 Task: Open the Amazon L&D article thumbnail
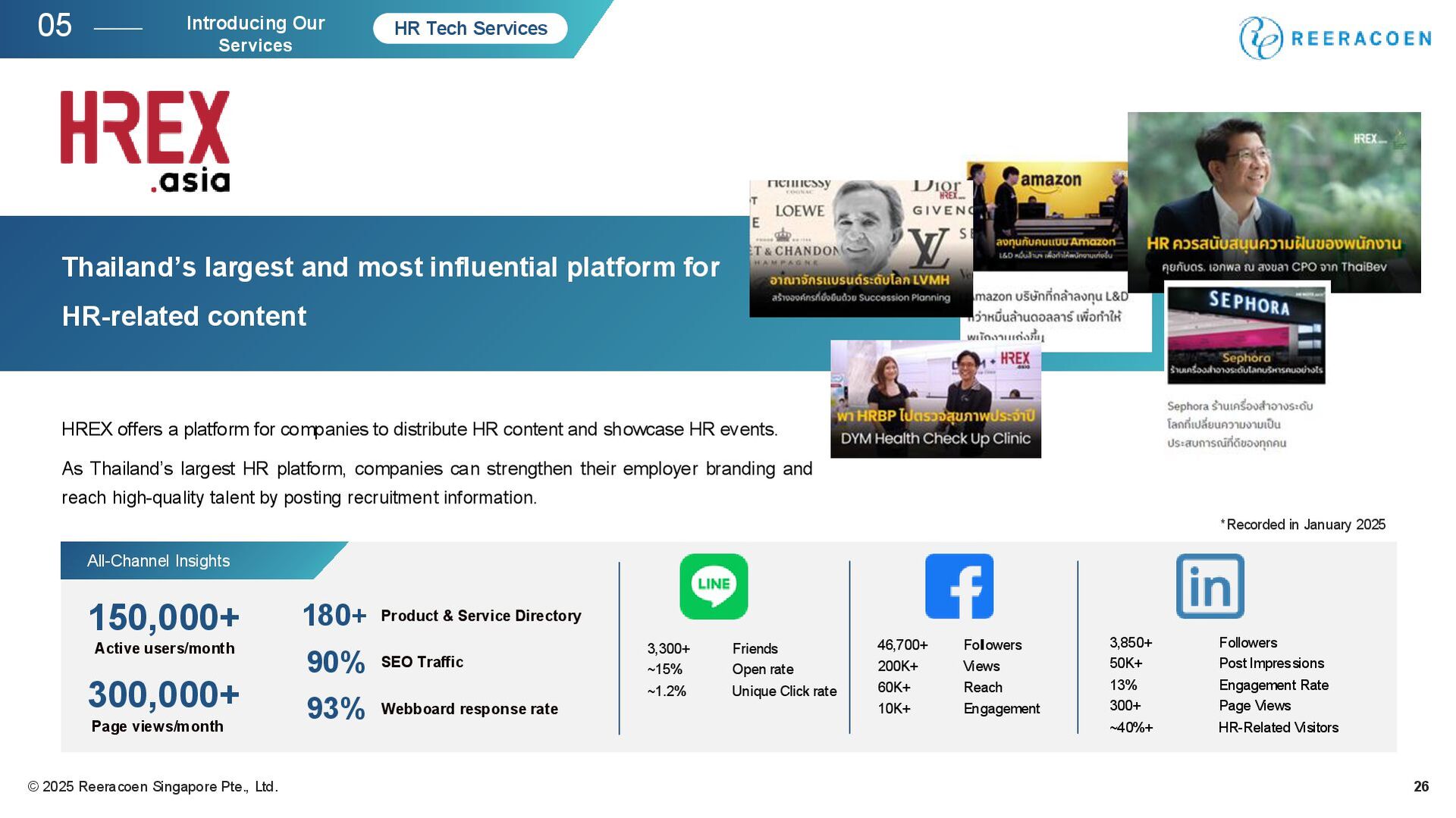point(1050,216)
